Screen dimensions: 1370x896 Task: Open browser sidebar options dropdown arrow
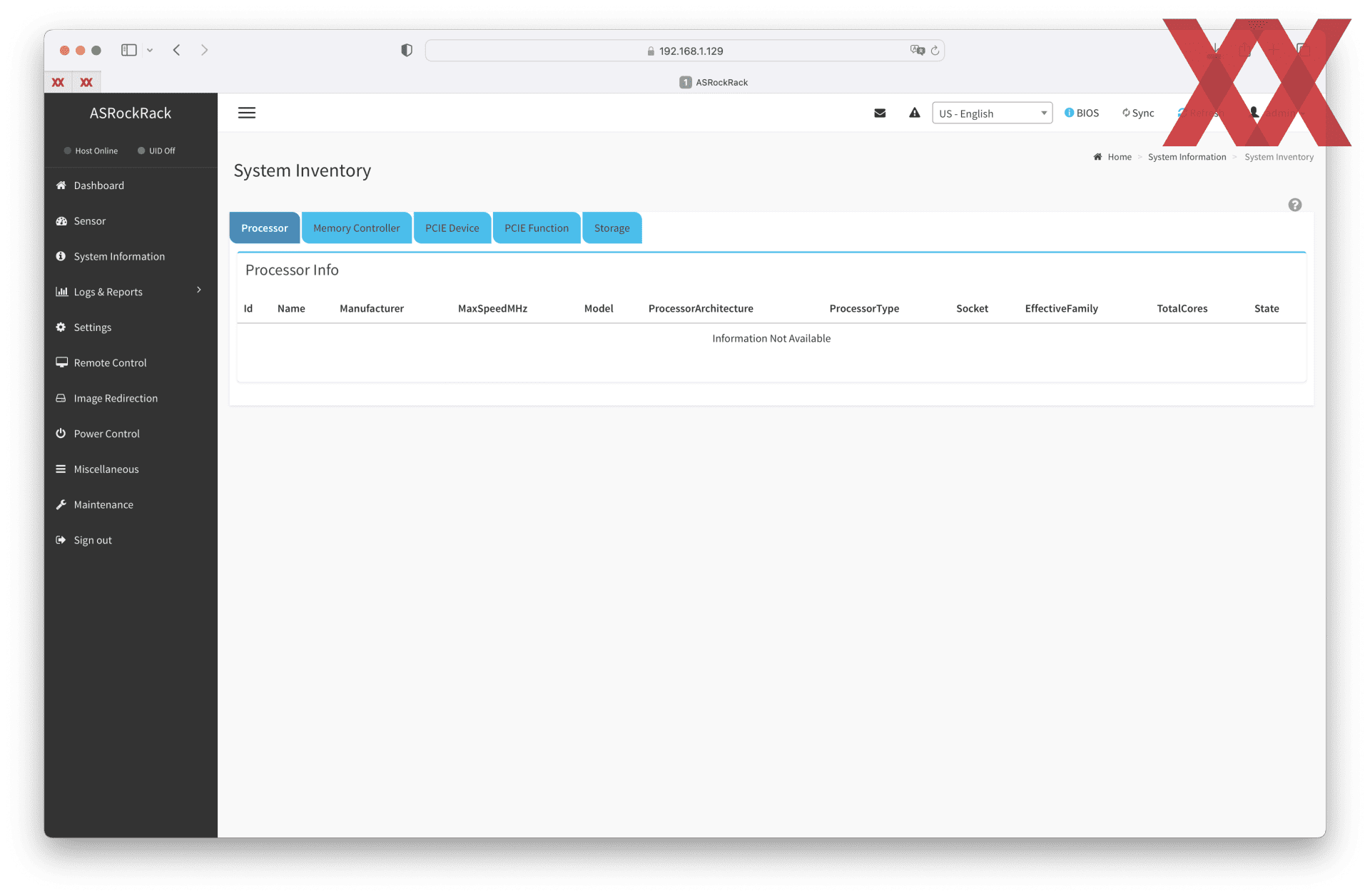click(x=150, y=50)
